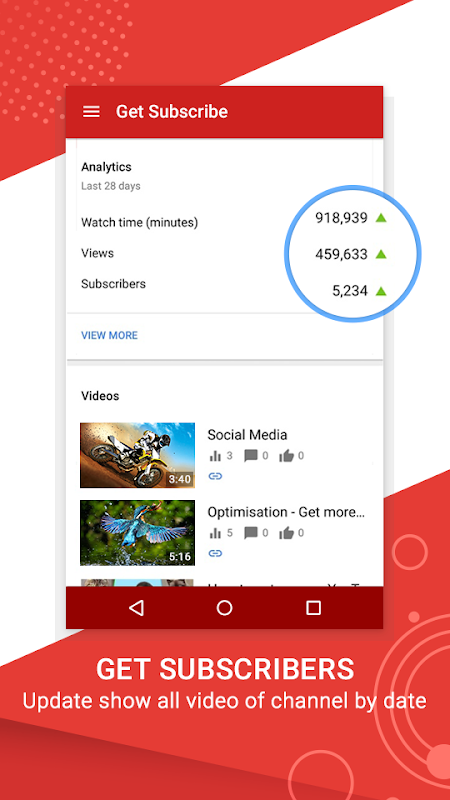Copy link icon under Social Media video

point(215,476)
